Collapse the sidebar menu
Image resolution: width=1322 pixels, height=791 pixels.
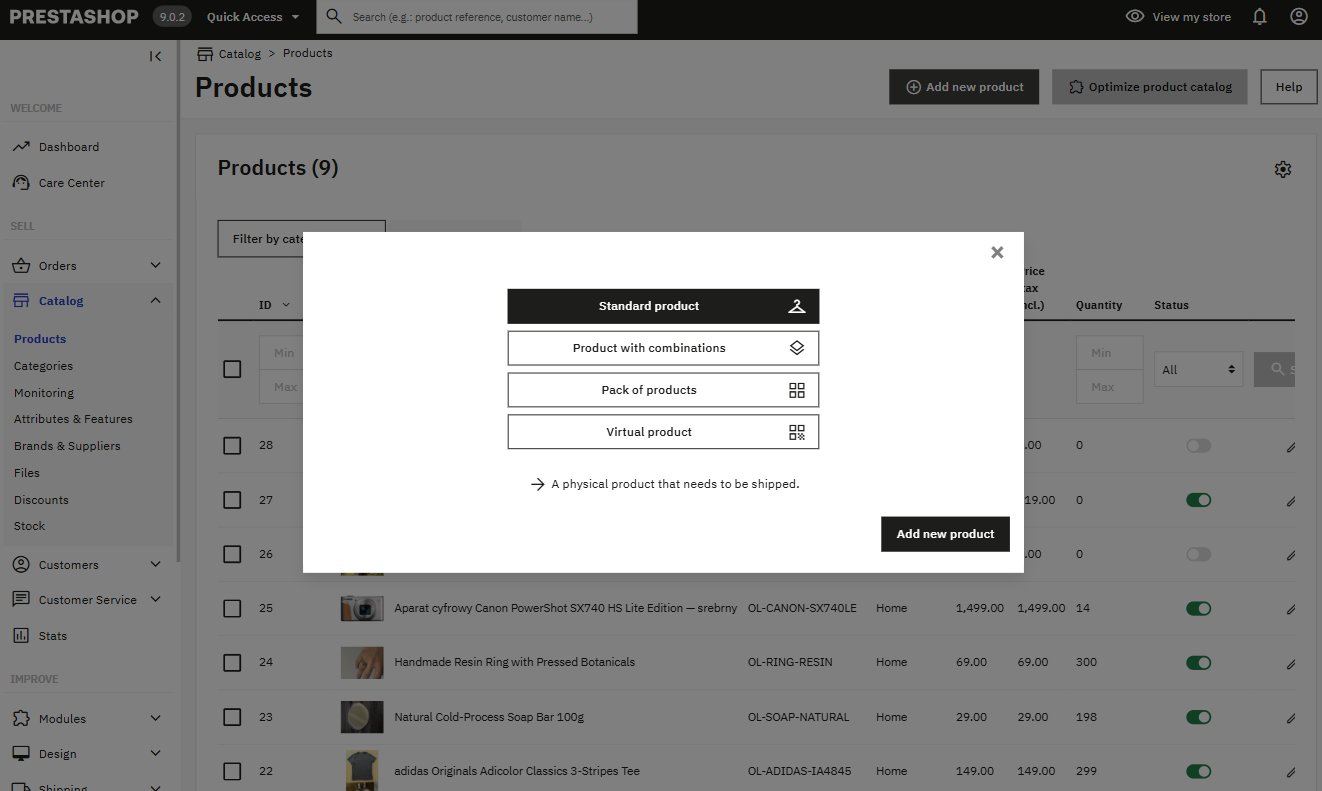[x=155, y=56]
